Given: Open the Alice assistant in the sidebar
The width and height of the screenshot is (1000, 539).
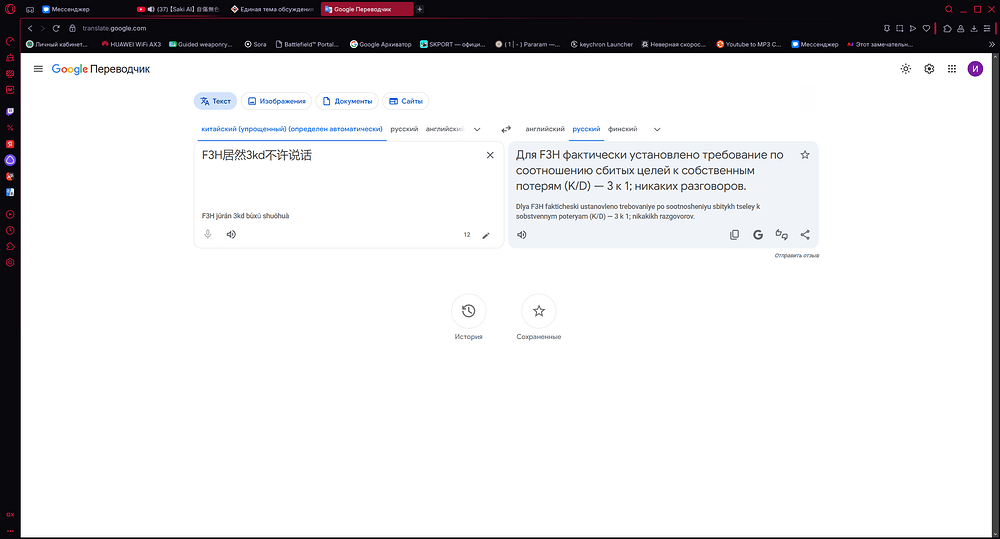Looking at the screenshot, I should (x=10, y=160).
